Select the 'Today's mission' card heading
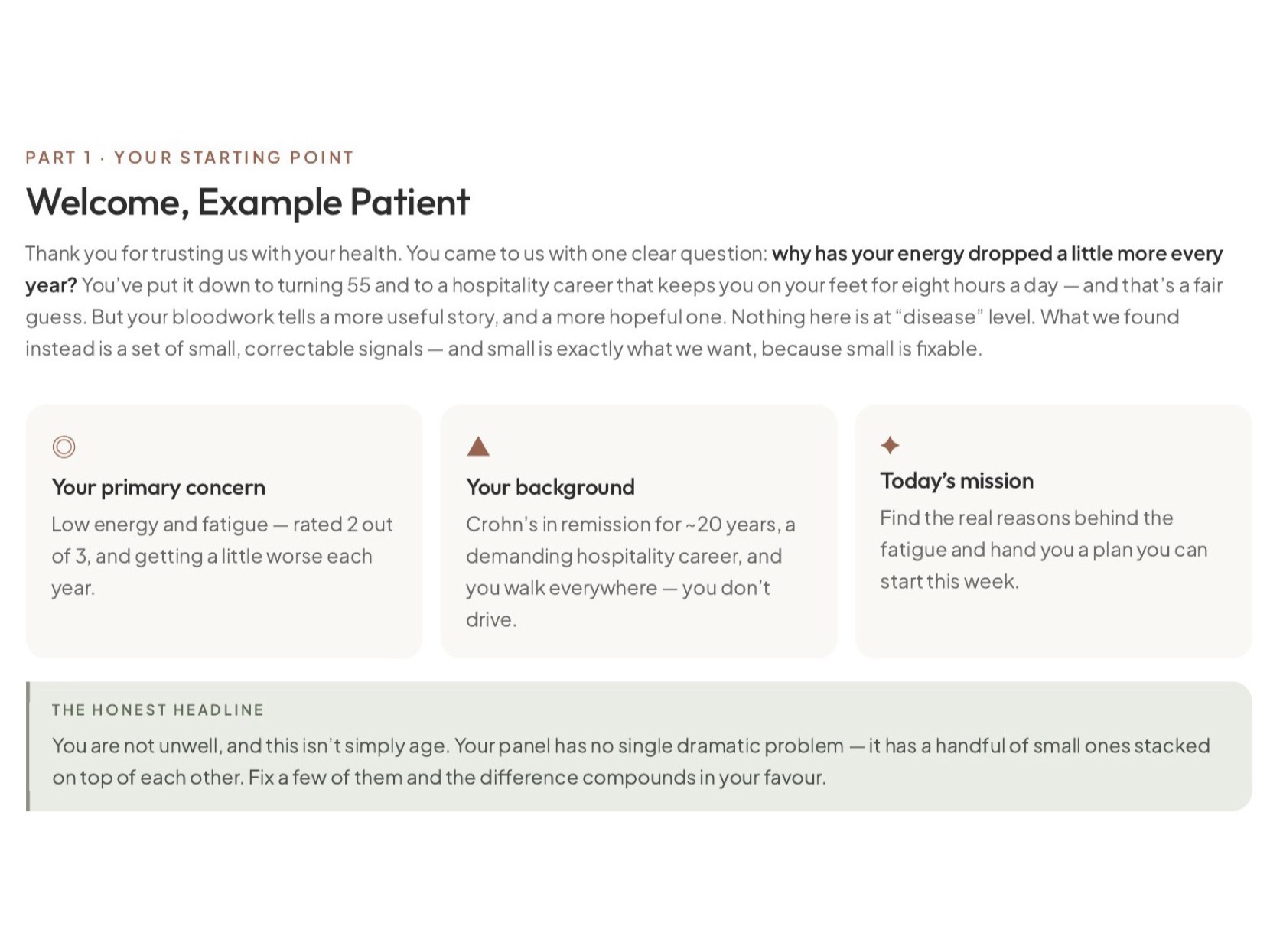 pyautogui.click(x=956, y=481)
